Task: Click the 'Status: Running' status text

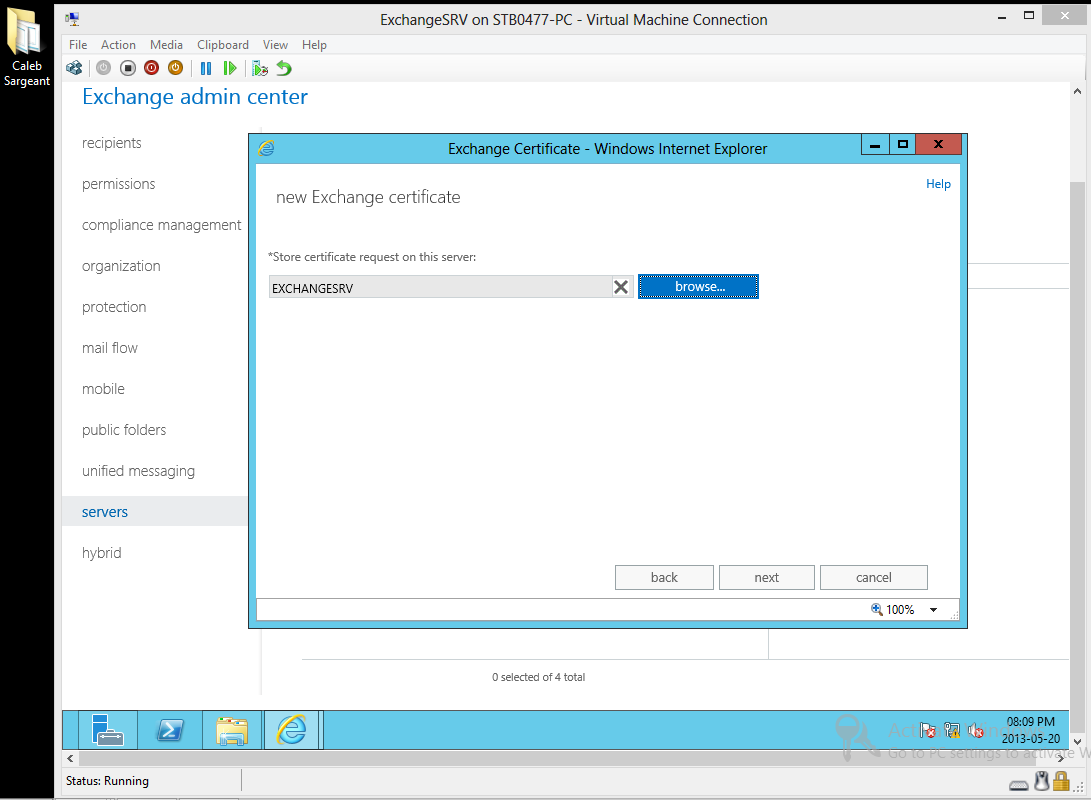Action: tap(107, 781)
